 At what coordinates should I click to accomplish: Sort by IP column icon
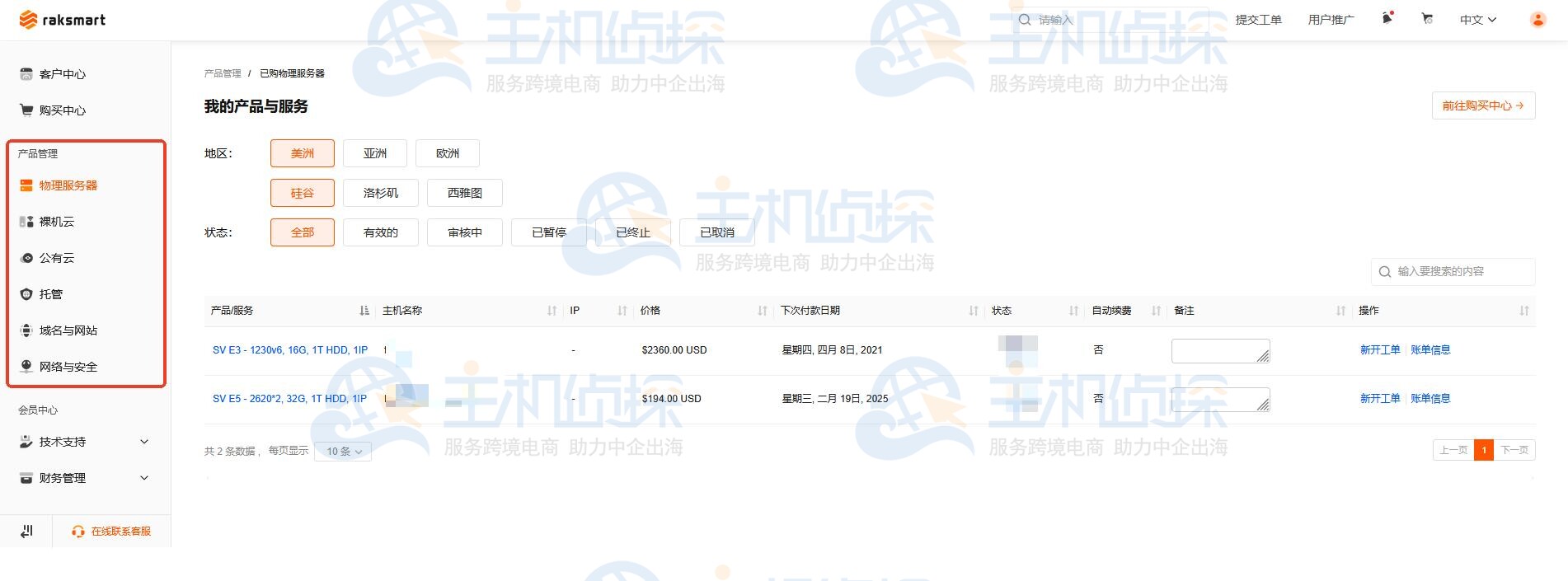tap(622, 311)
